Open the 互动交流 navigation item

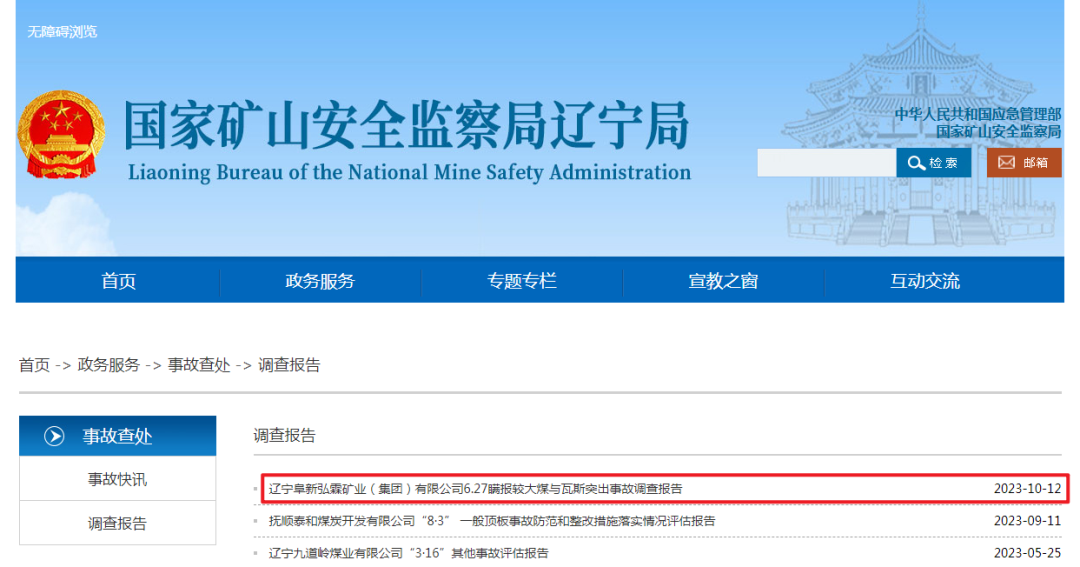click(x=924, y=281)
